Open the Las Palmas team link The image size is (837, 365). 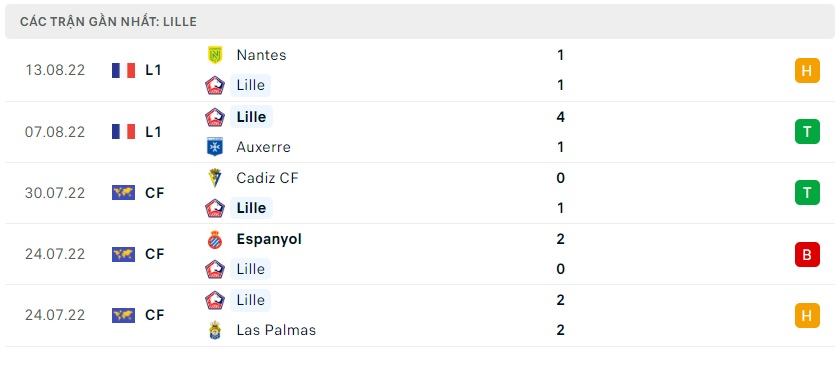[x=276, y=330]
